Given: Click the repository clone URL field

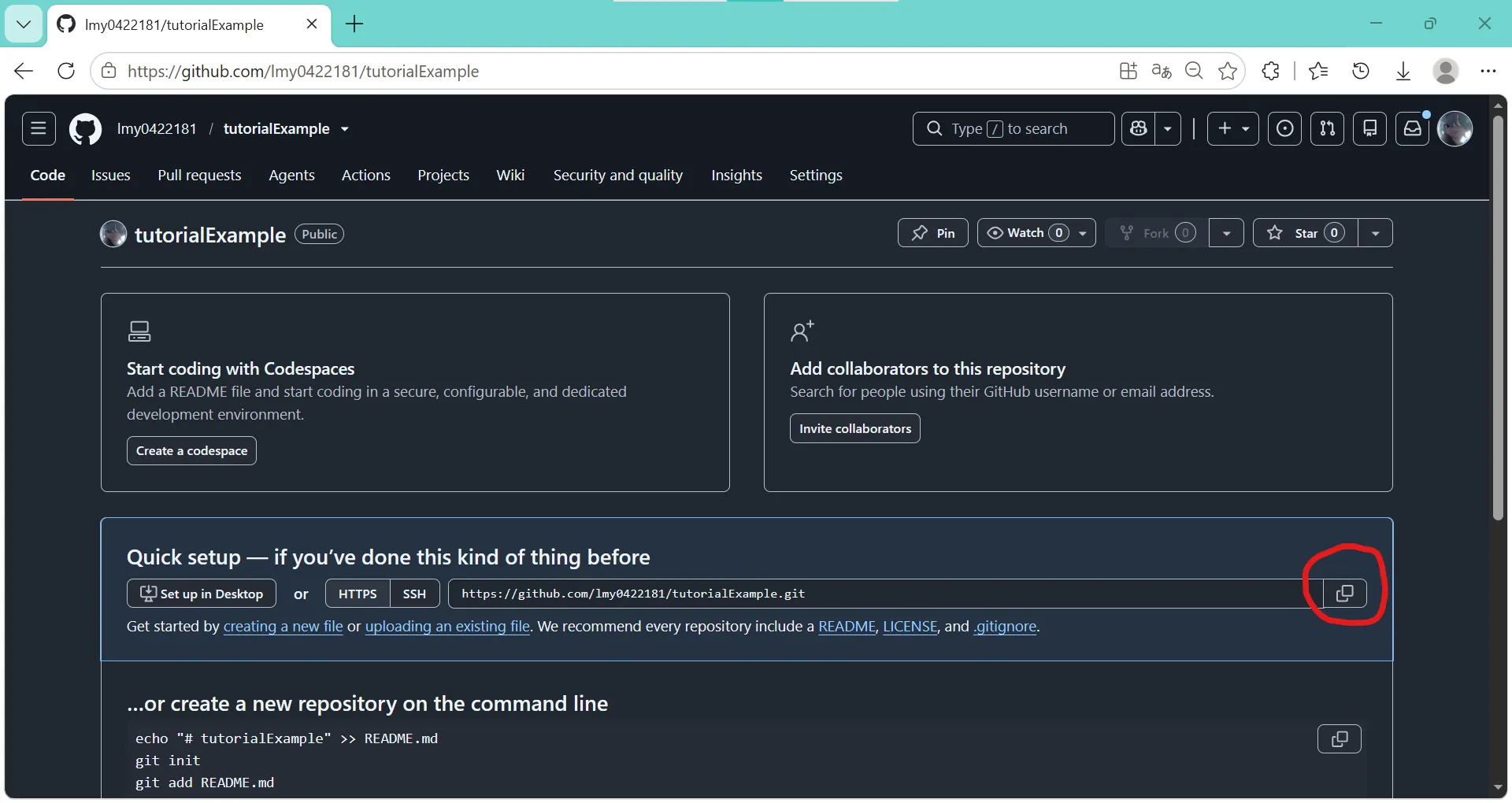Looking at the screenshot, I should (x=886, y=594).
